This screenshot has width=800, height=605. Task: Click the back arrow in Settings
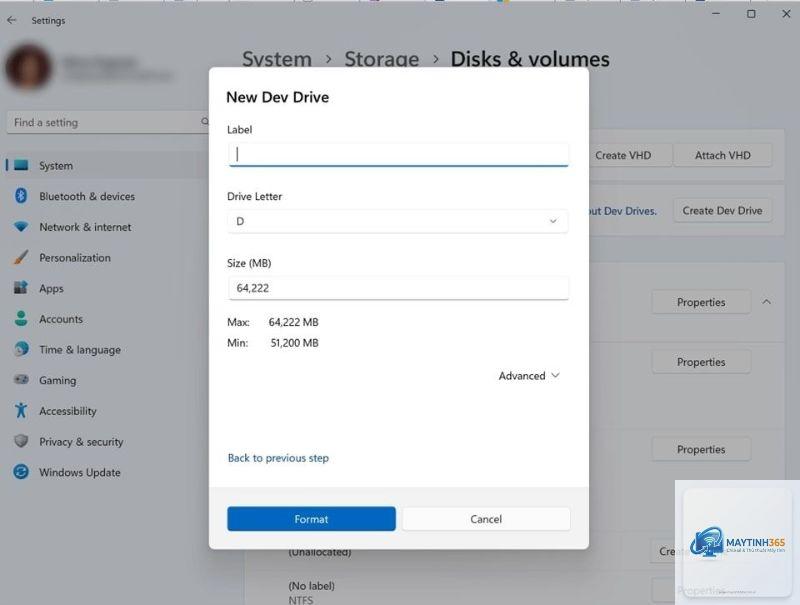[x=12, y=20]
